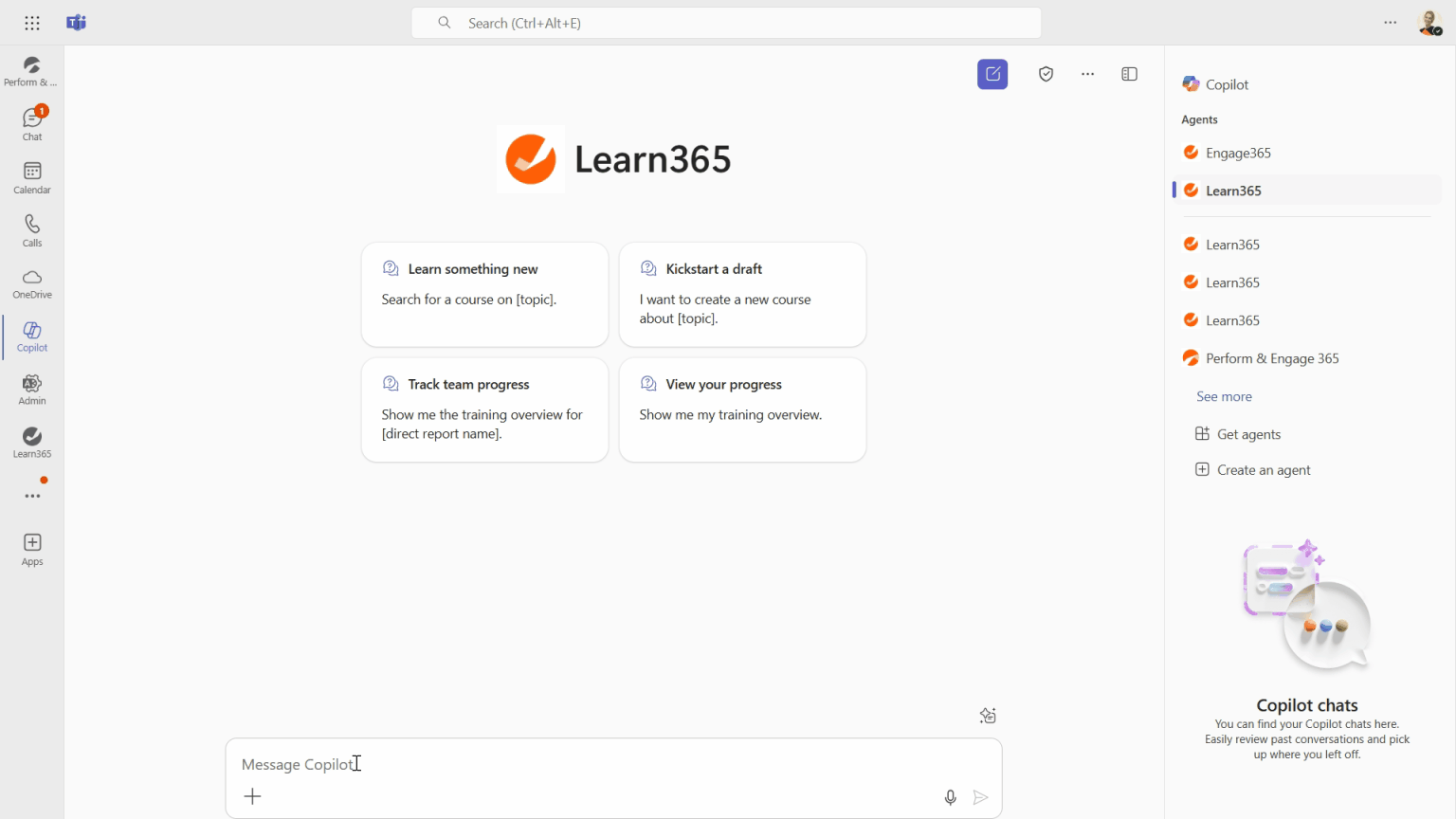Open the Chat section in sidebar
This screenshot has height=819, width=1456.
click(x=32, y=123)
